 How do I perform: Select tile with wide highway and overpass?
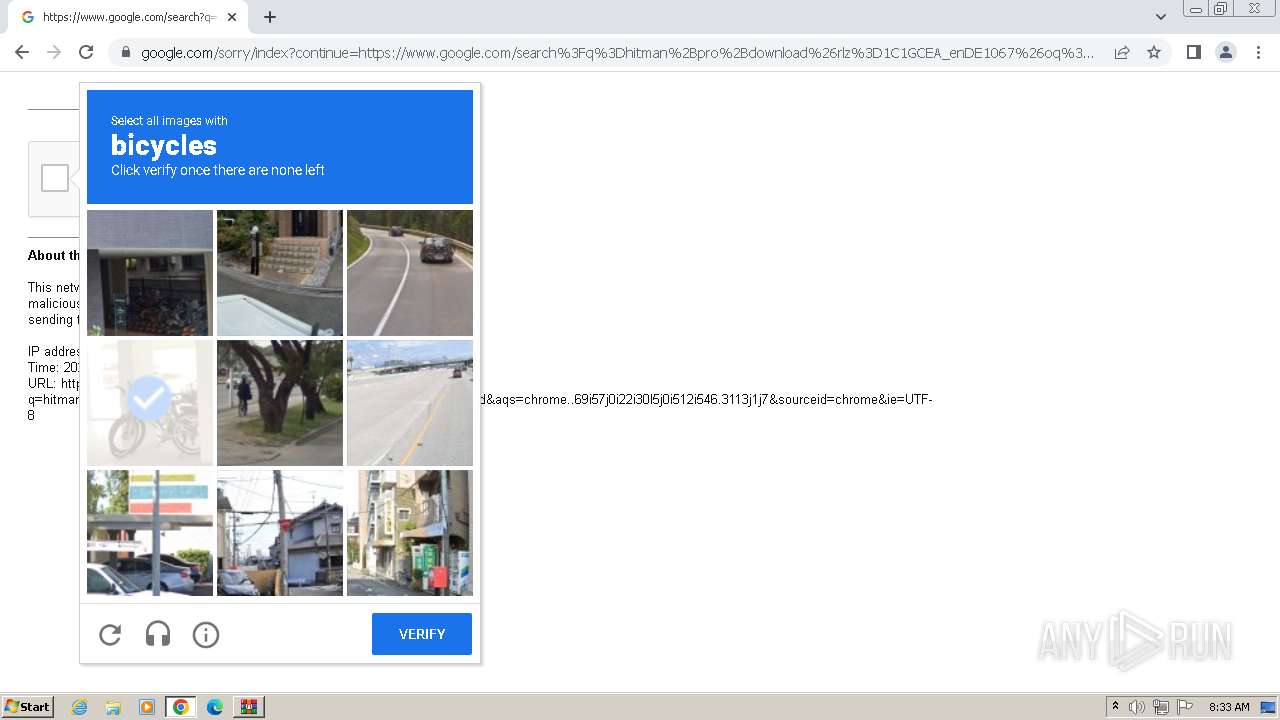(410, 403)
